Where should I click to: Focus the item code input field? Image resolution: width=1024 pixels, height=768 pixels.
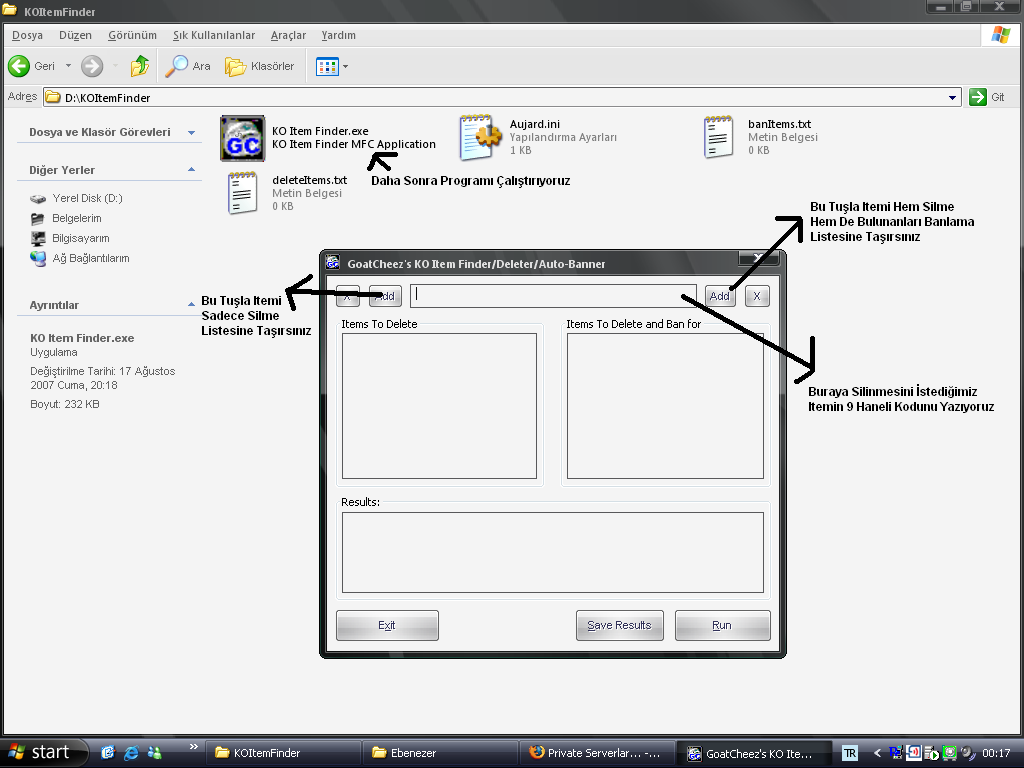[x=553, y=296]
